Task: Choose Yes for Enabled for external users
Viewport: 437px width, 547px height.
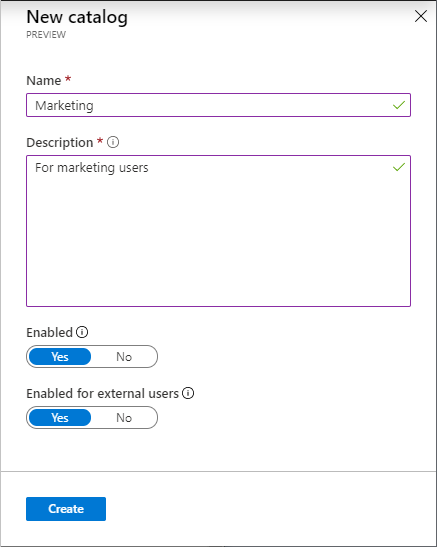Action: (x=60, y=418)
